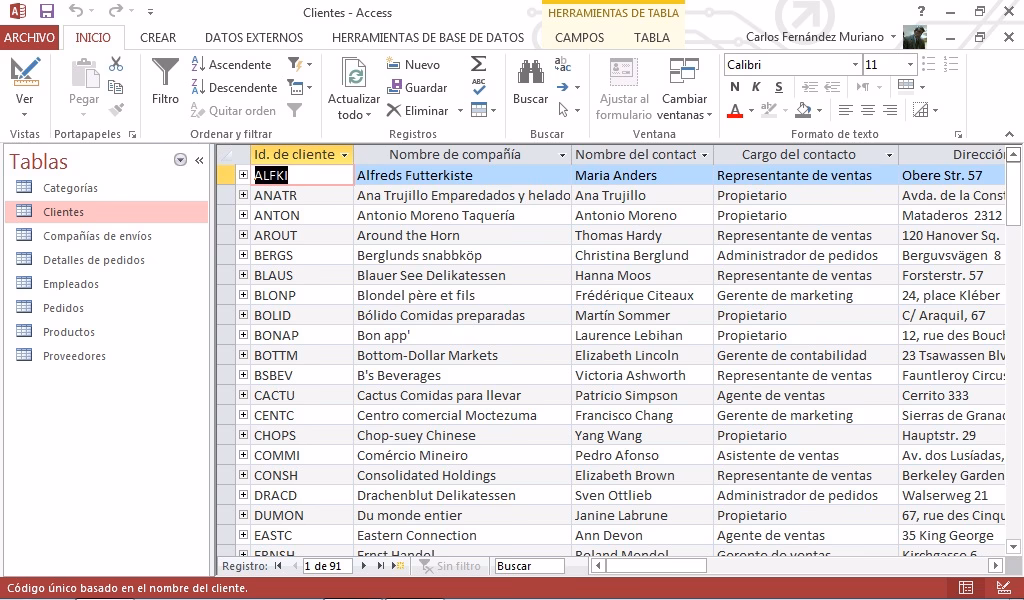The height and width of the screenshot is (600, 1024).
Task: Open Cargo del contacto column dropdown arrow
Action: [x=889, y=155]
